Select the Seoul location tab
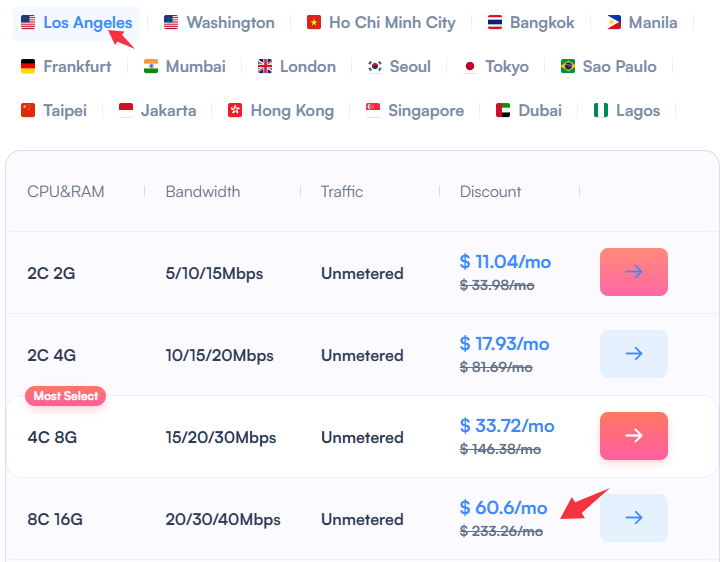 [x=399, y=67]
